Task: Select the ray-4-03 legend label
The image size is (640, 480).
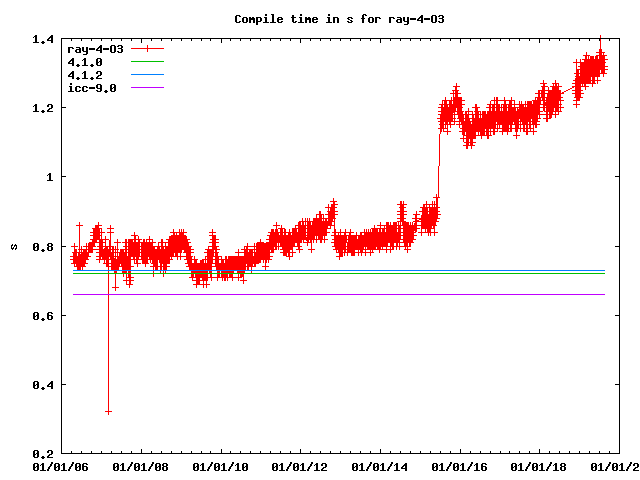Action: point(95,48)
